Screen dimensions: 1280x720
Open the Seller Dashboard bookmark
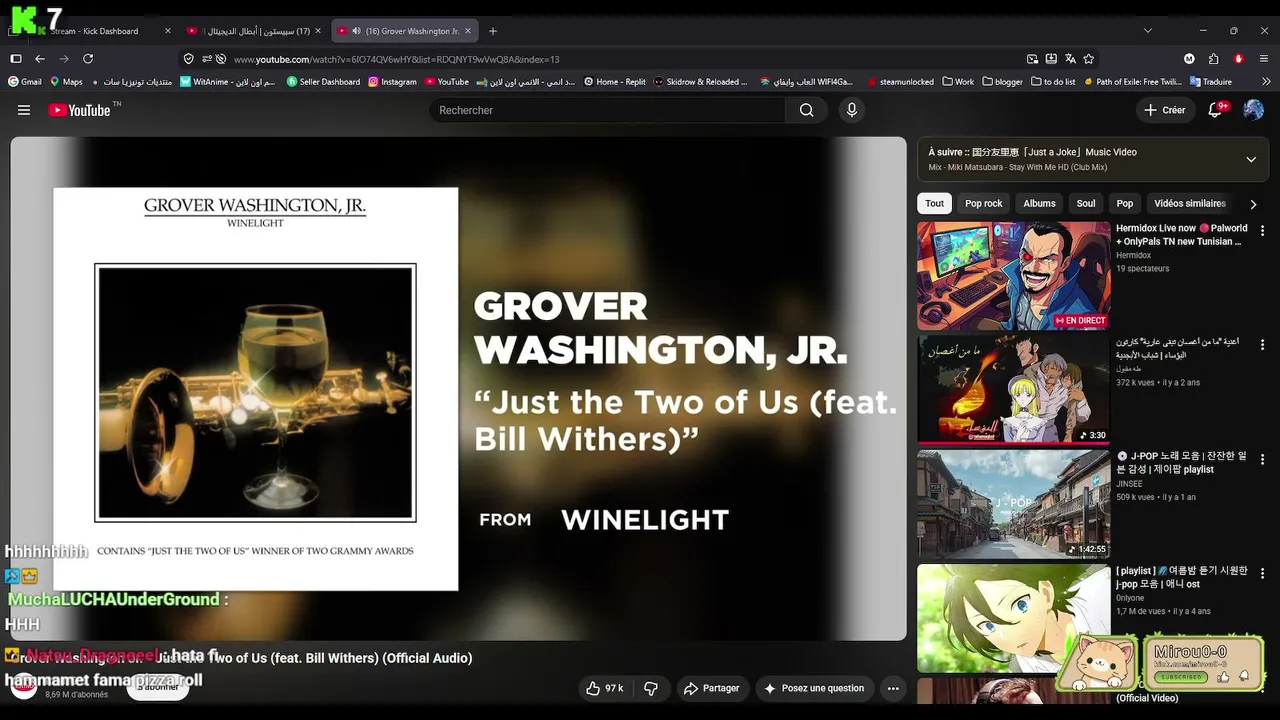tap(323, 82)
